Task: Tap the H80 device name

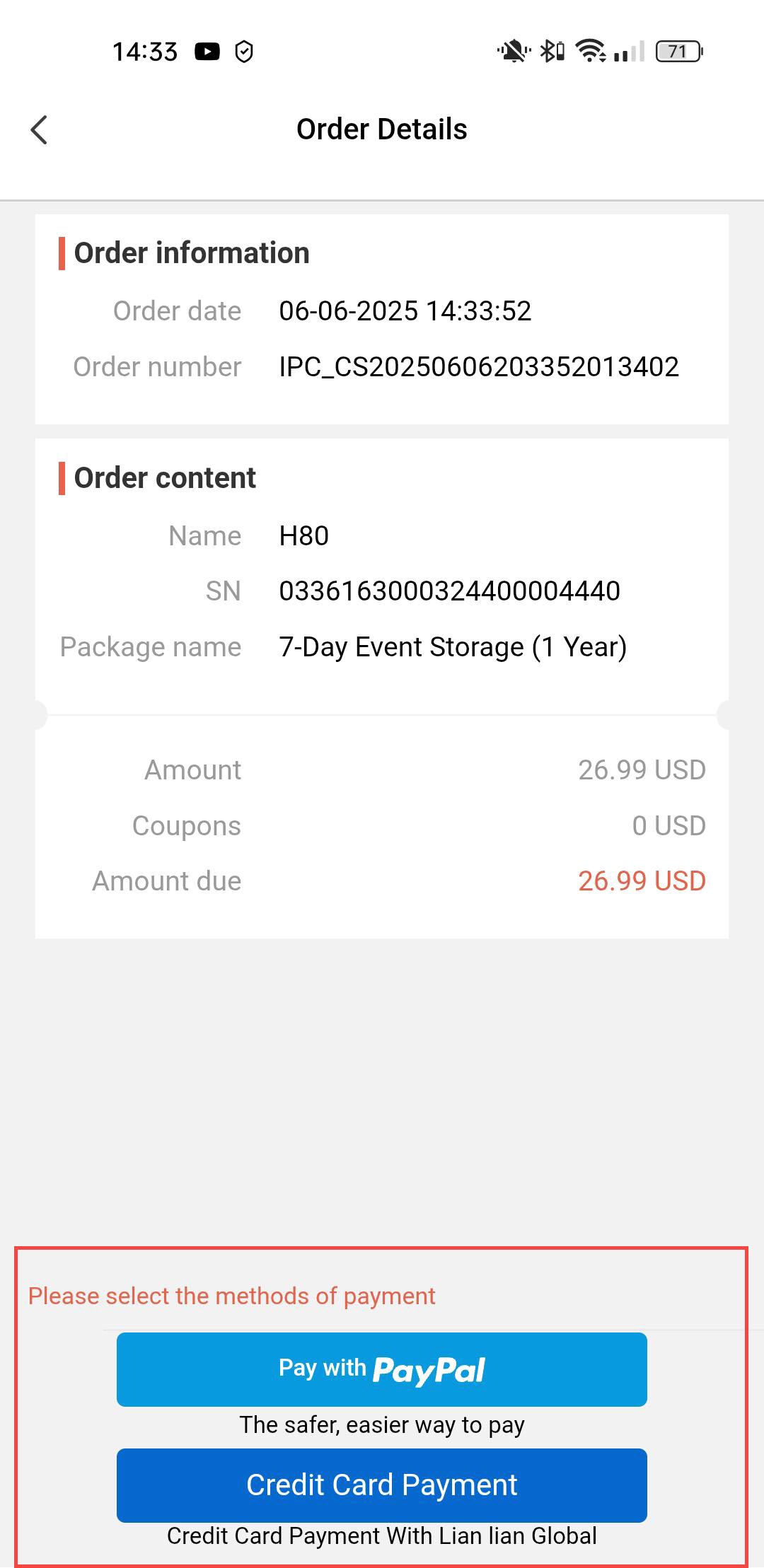Action: [x=304, y=536]
